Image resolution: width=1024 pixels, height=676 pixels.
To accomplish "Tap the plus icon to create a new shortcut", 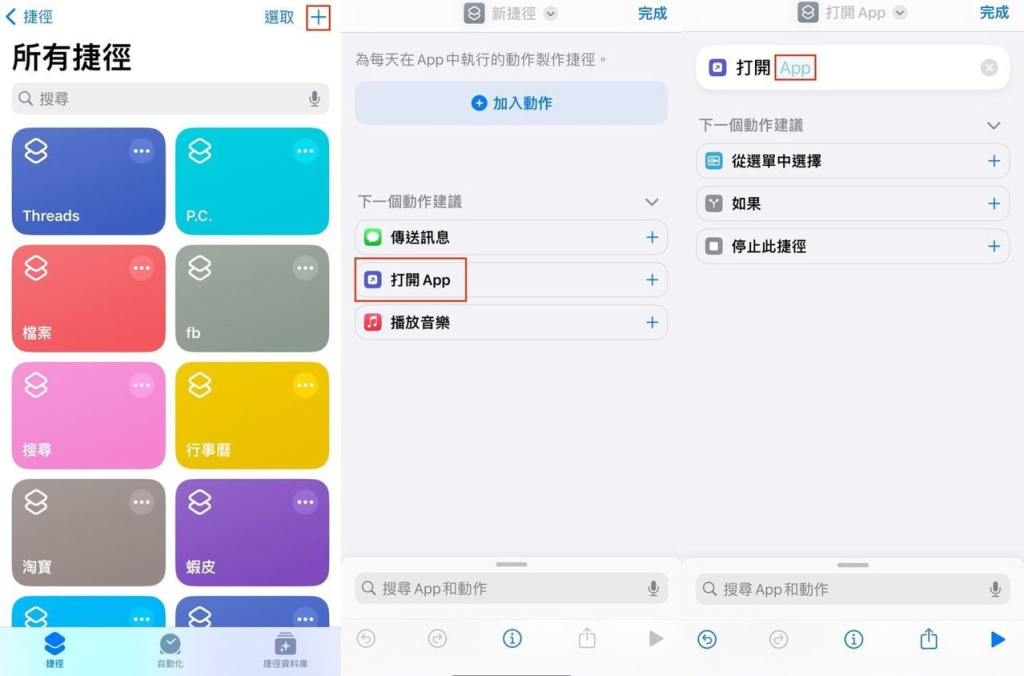I will click(318, 17).
